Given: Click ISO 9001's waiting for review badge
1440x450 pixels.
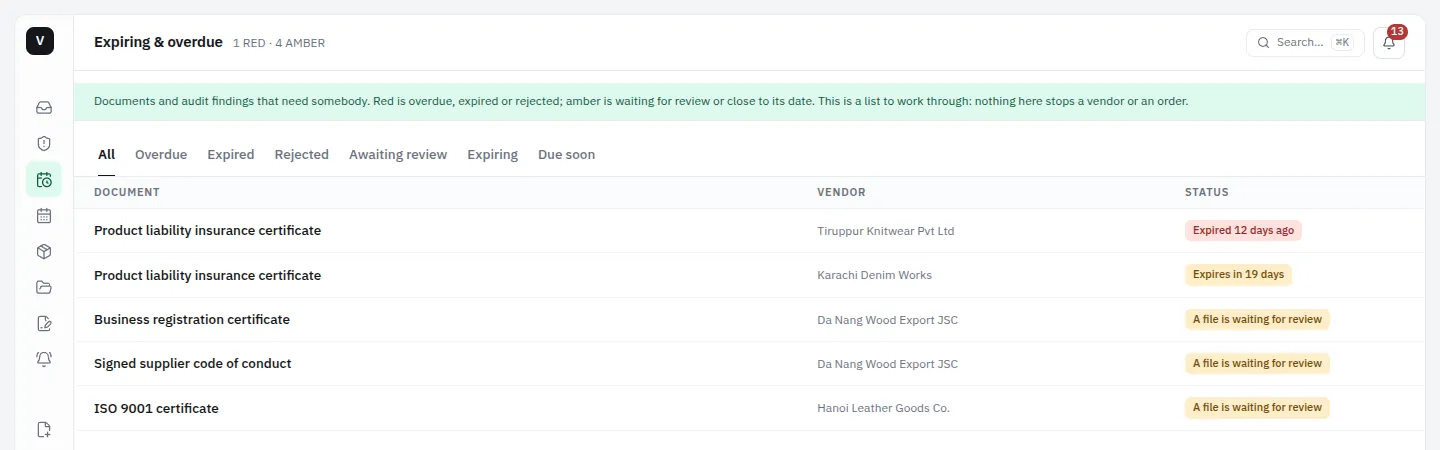Looking at the screenshot, I should click(1257, 408).
